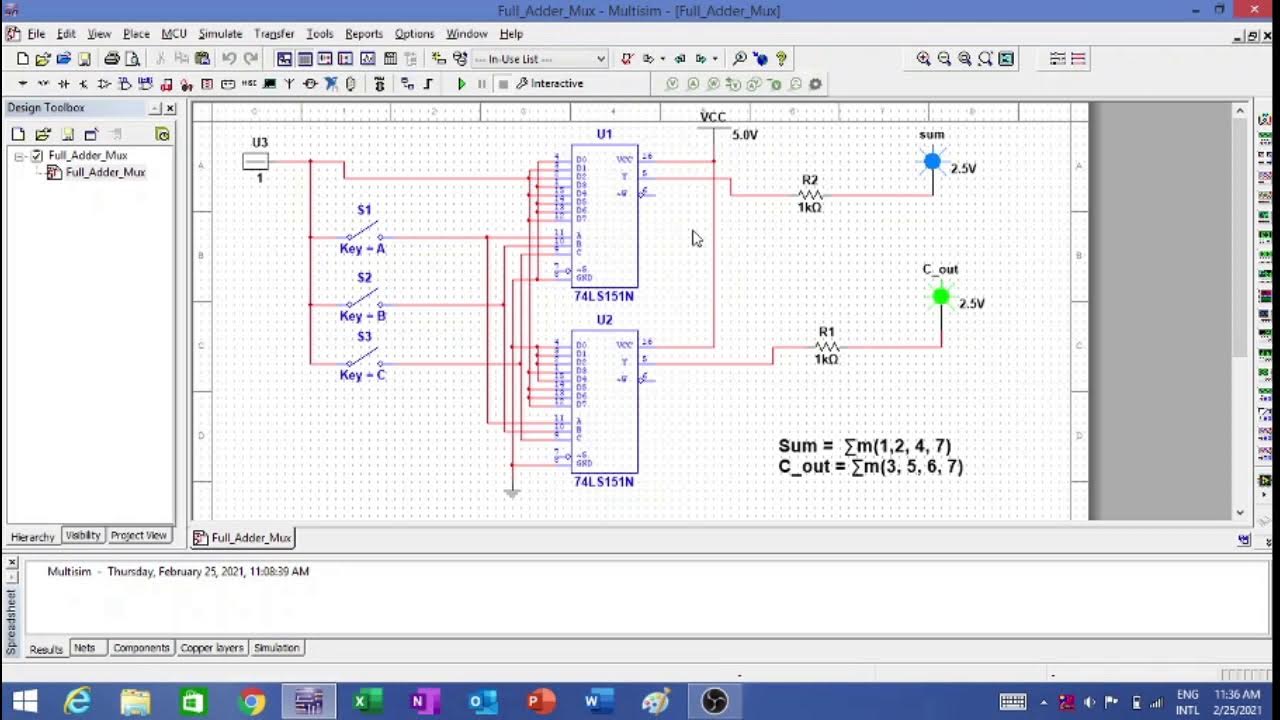This screenshot has height=720, width=1280.
Task: Select the blue sum probe LED
Action: point(932,161)
